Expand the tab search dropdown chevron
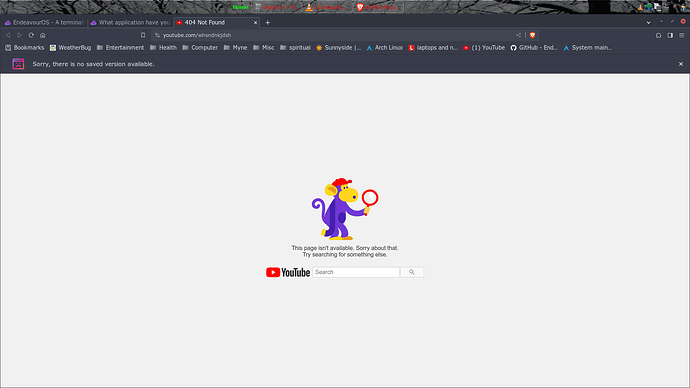This screenshot has width=690, height=388. [x=648, y=22]
